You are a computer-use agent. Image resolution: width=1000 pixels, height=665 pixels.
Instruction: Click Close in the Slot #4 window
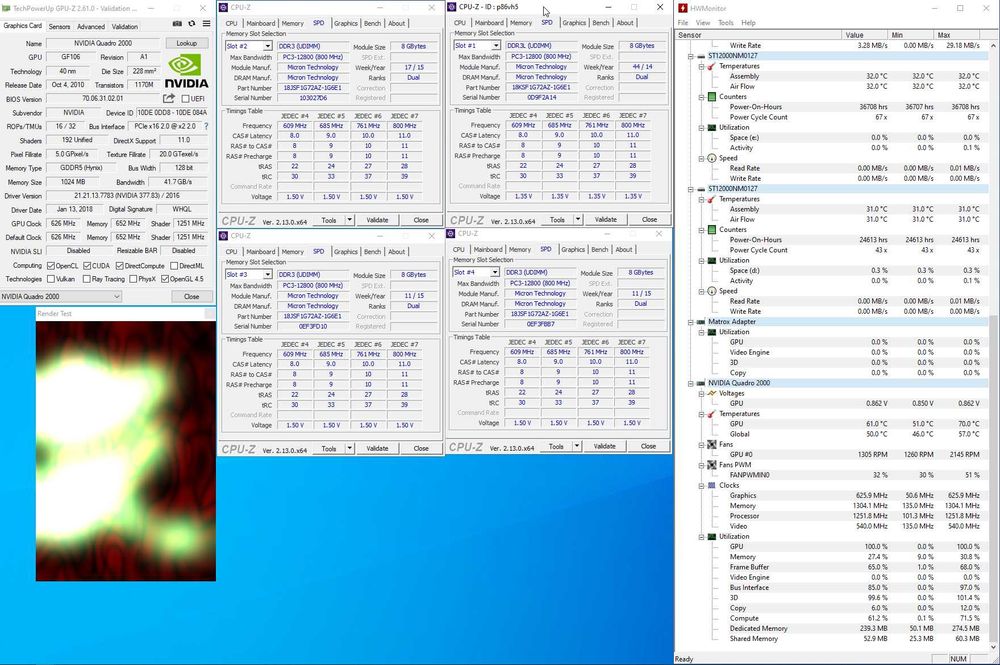pyautogui.click(x=648, y=446)
